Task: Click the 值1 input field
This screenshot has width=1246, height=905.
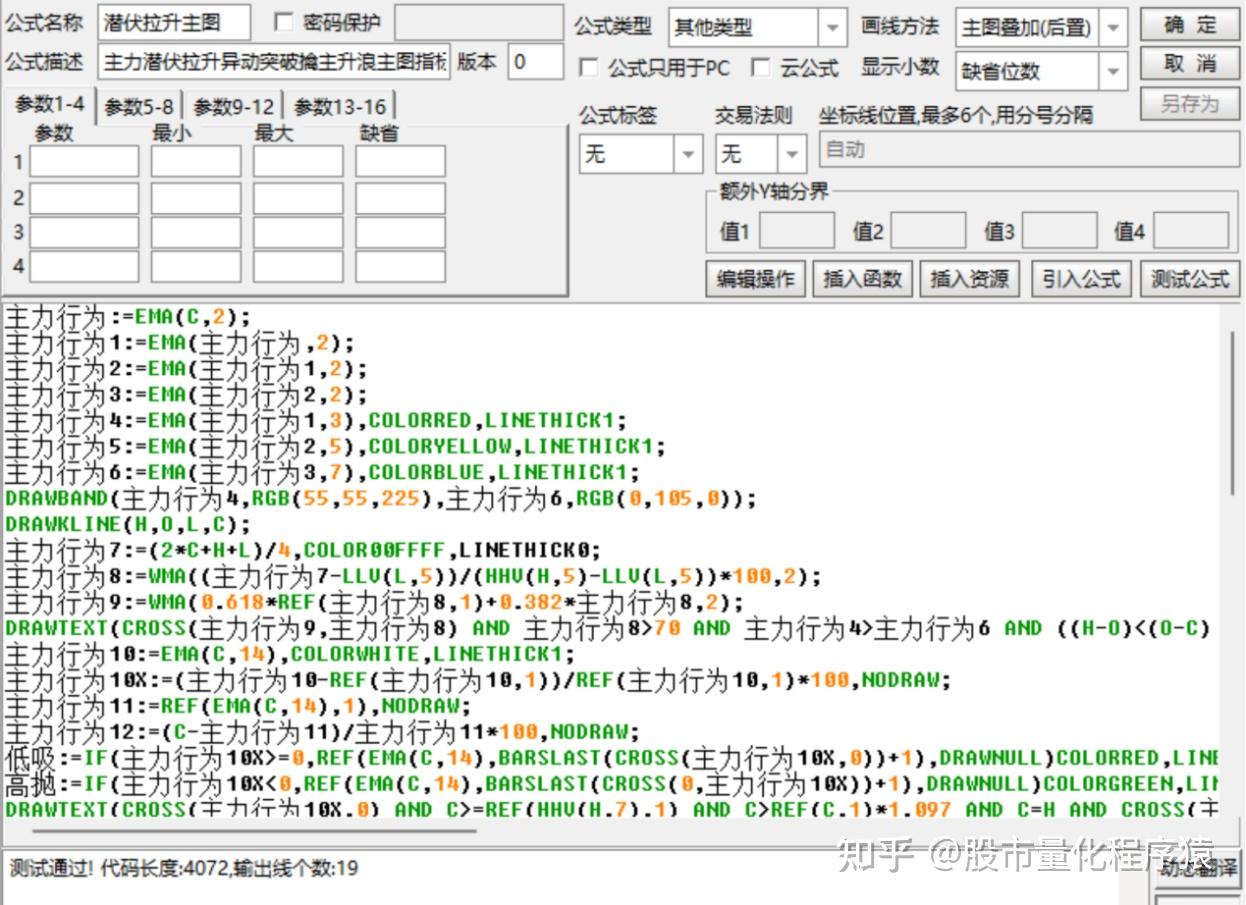Action: tap(796, 230)
